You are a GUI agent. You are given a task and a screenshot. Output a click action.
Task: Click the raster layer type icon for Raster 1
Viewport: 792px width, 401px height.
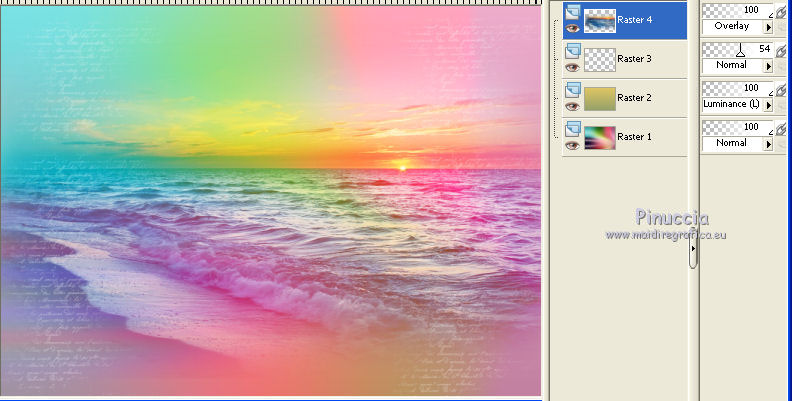[572, 129]
